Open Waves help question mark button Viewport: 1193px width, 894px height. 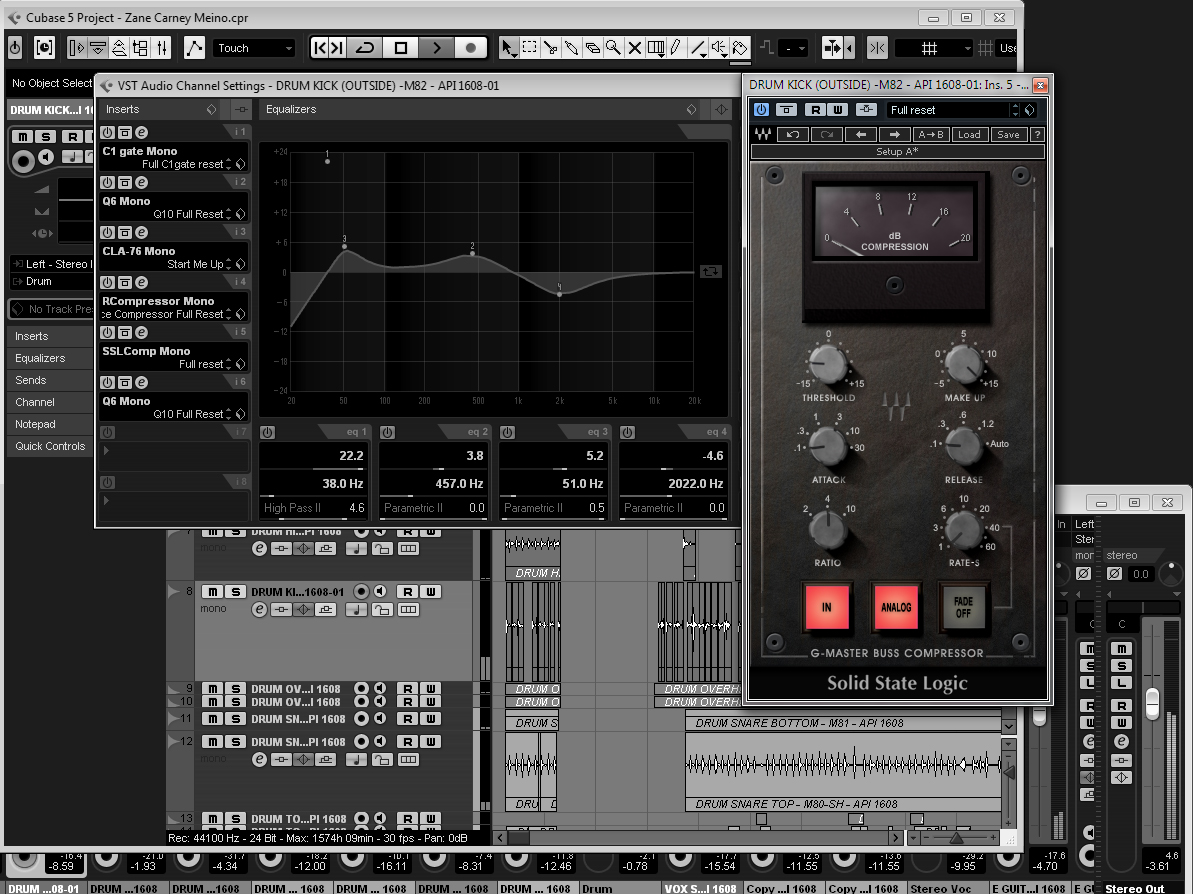click(x=1037, y=135)
